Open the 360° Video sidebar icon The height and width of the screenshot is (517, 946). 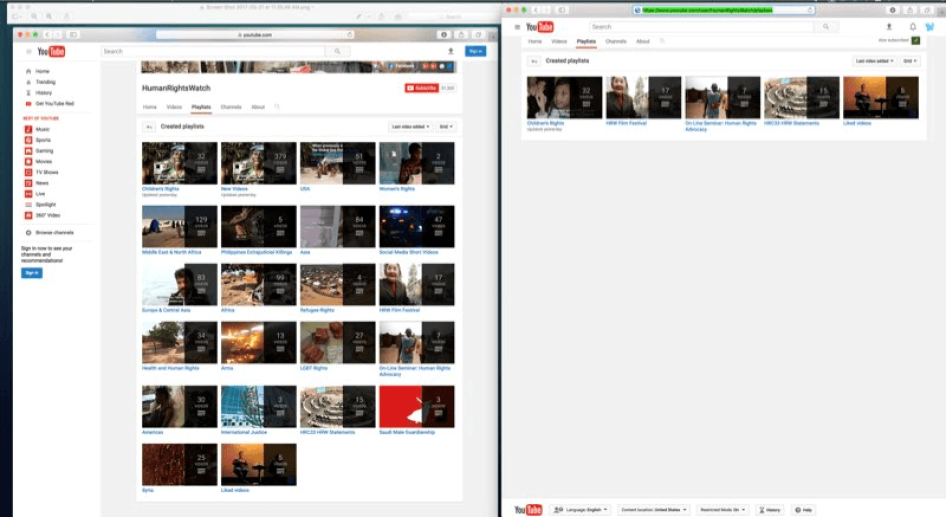pyautogui.click(x=28, y=215)
